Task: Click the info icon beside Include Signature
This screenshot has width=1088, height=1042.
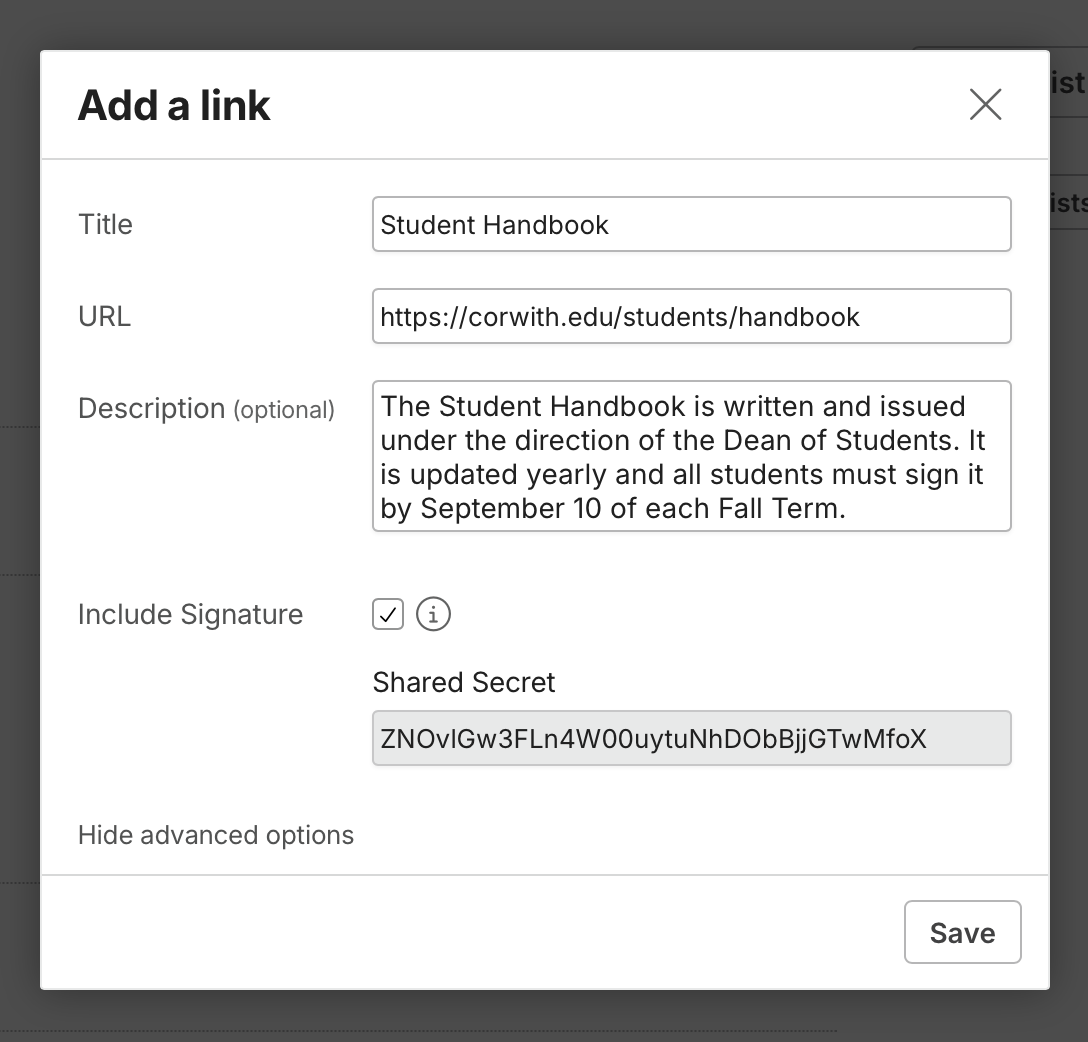Action: click(433, 615)
